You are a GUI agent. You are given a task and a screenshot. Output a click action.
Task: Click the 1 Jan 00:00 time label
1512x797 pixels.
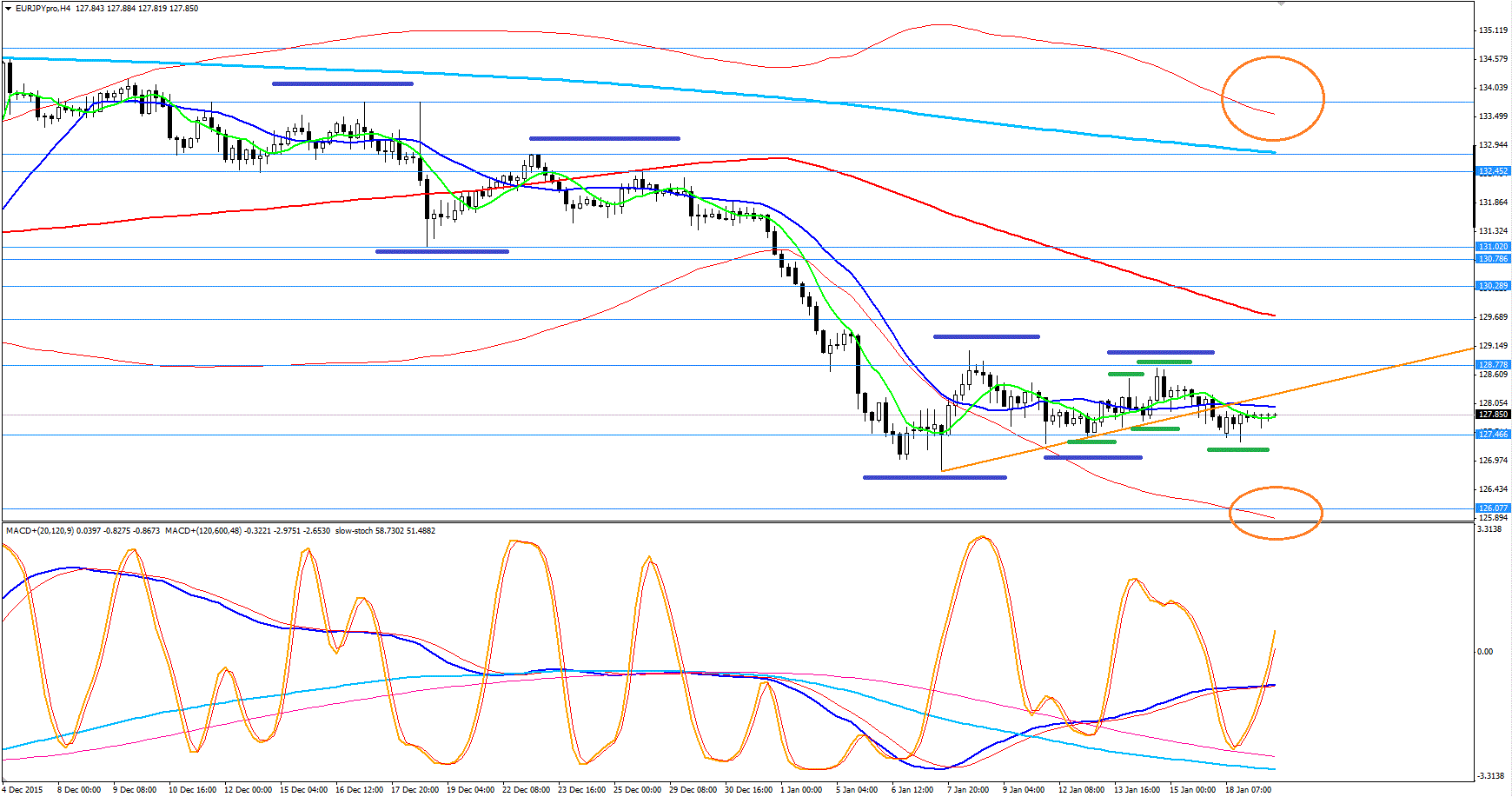point(801,790)
